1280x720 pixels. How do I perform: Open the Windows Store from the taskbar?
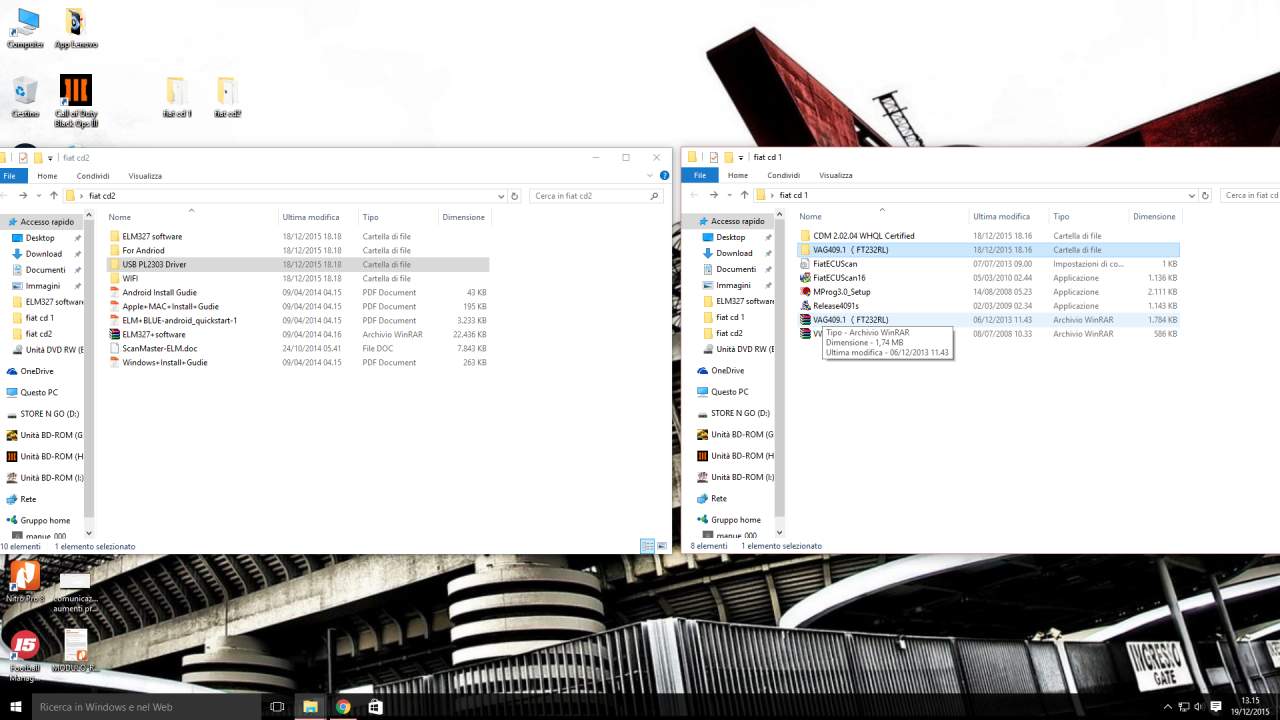click(x=375, y=706)
